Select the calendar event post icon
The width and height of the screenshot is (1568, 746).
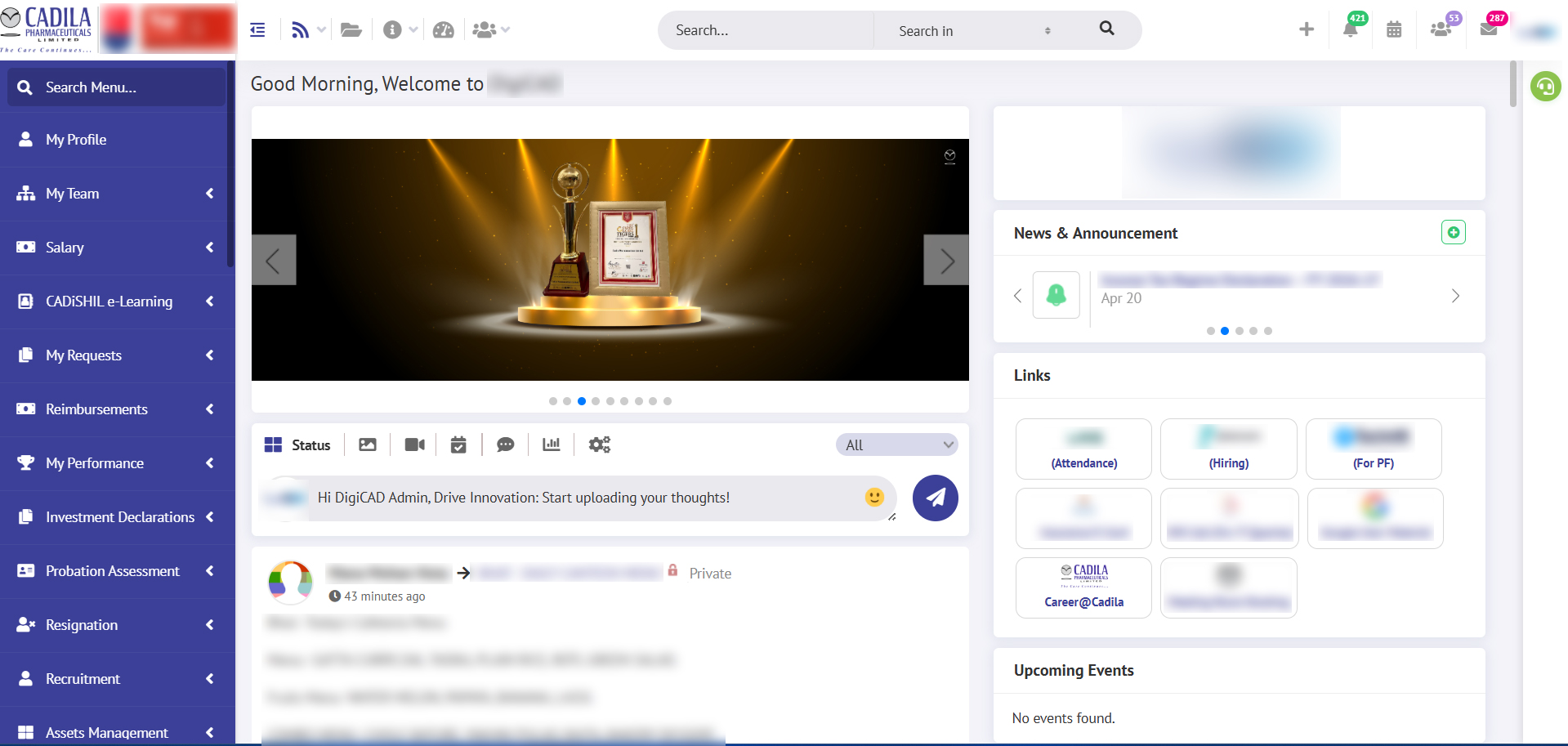click(458, 444)
